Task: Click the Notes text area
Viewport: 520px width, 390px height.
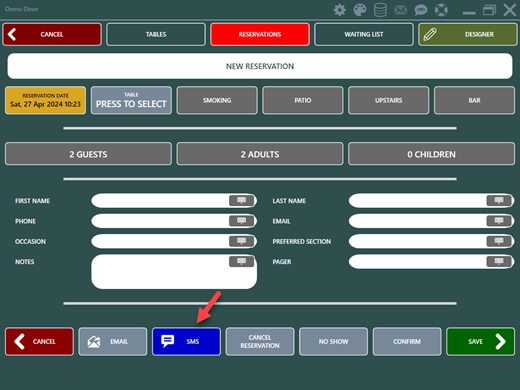Action: click(174, 272)
